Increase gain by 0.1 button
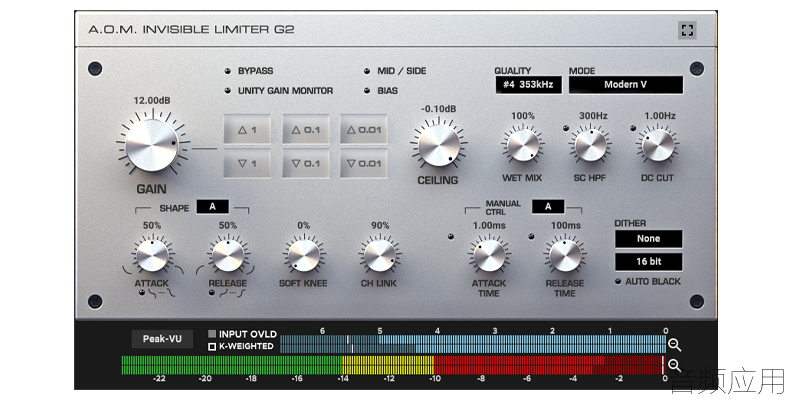This screenshot has width=792, height=400. pos(306,130)
